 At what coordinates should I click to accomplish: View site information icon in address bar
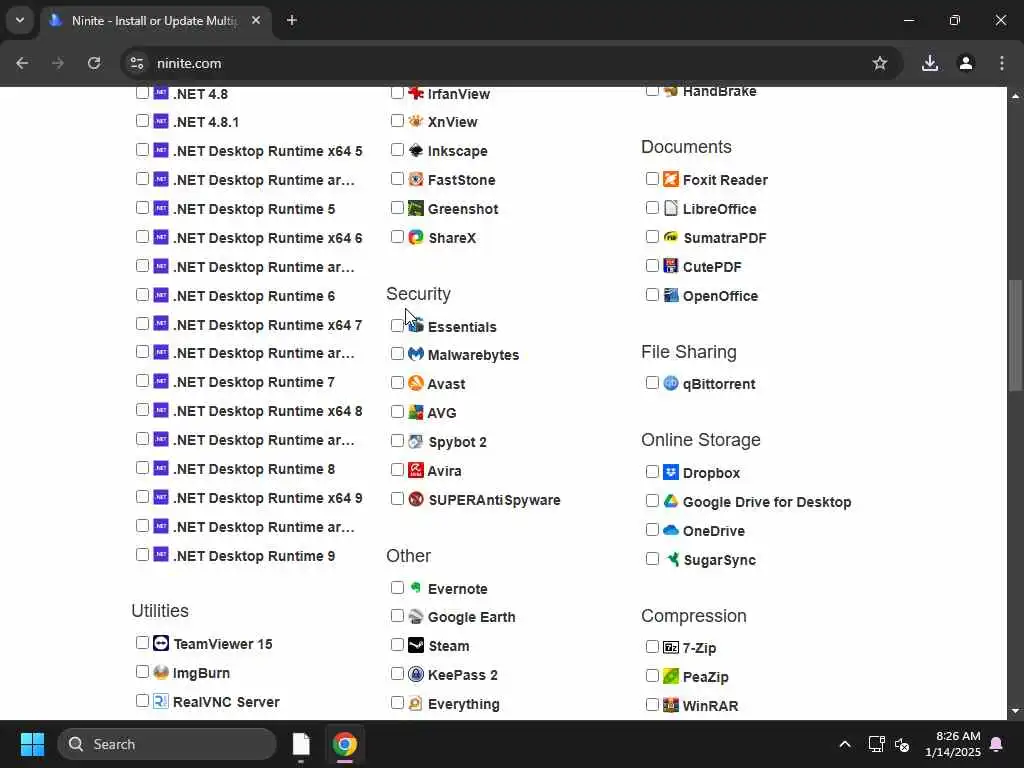[x=136, y=63]
